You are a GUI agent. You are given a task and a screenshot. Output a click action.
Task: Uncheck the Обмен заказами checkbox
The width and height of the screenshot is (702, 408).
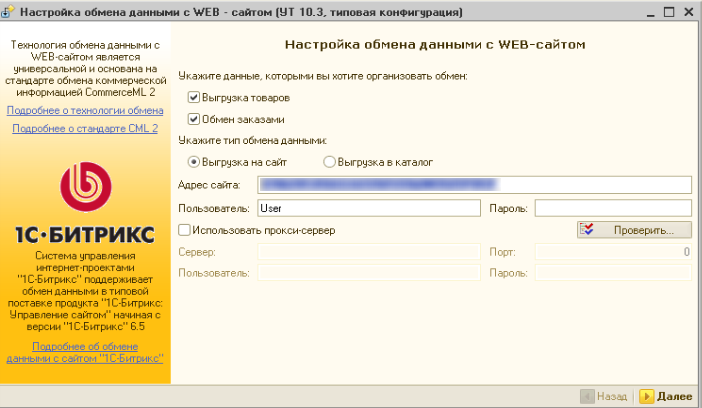(x=194, y=119)
